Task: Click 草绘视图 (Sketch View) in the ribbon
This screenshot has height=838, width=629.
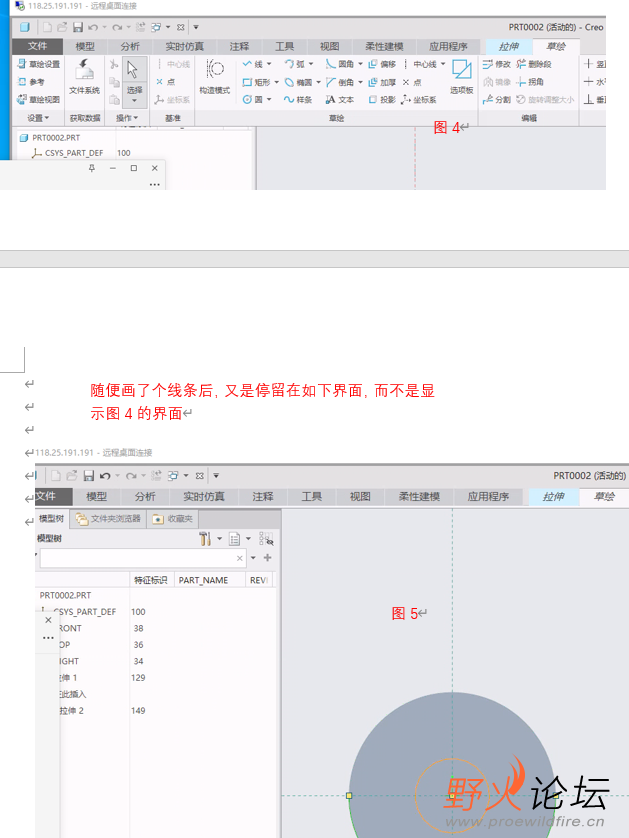Action: [38, 99]
